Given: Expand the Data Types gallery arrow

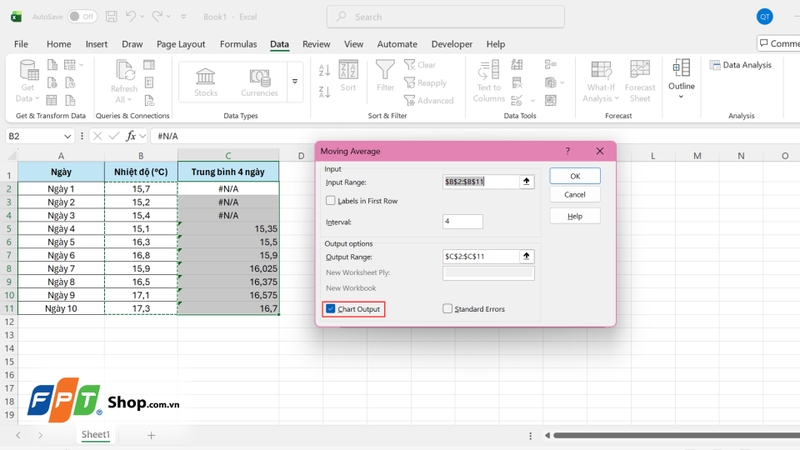Looking at the screenshot, I should click(295, 81).
